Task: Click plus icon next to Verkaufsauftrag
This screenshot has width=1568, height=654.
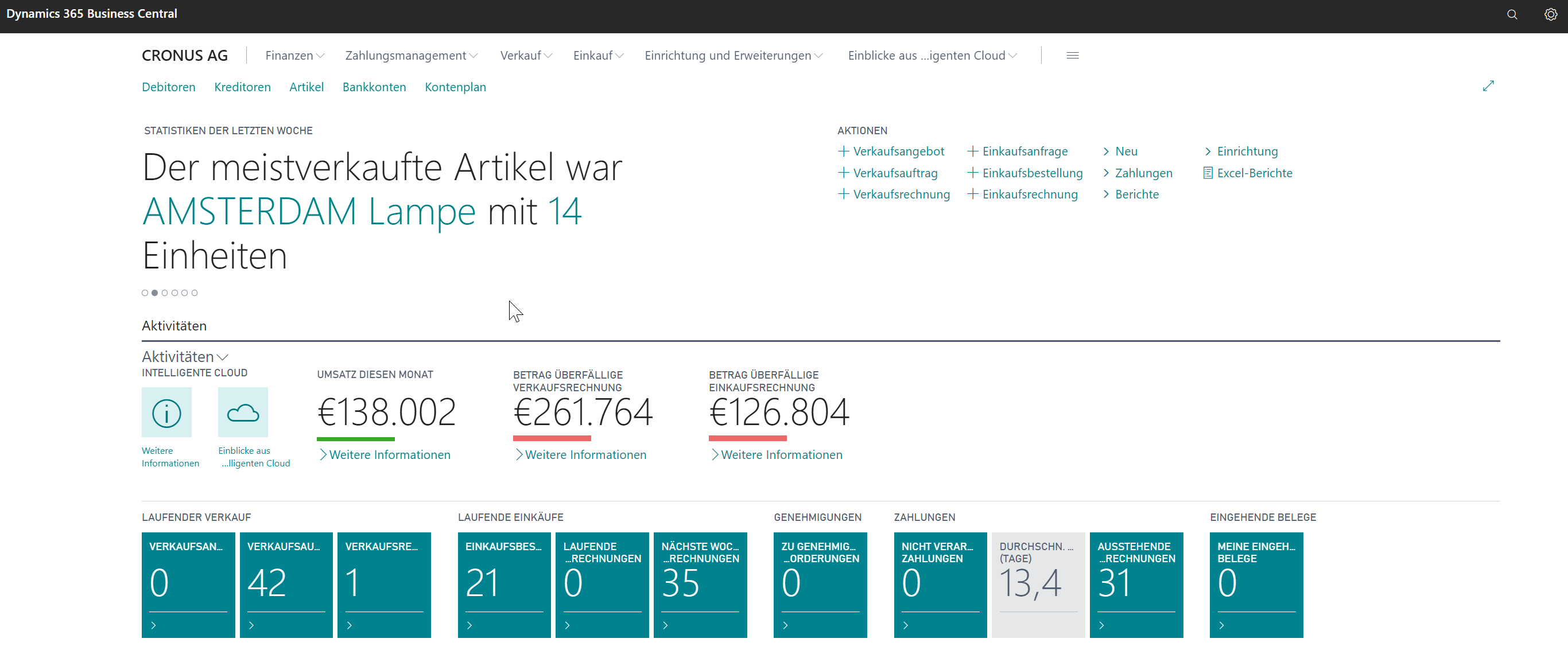Action: click(844, 173)
